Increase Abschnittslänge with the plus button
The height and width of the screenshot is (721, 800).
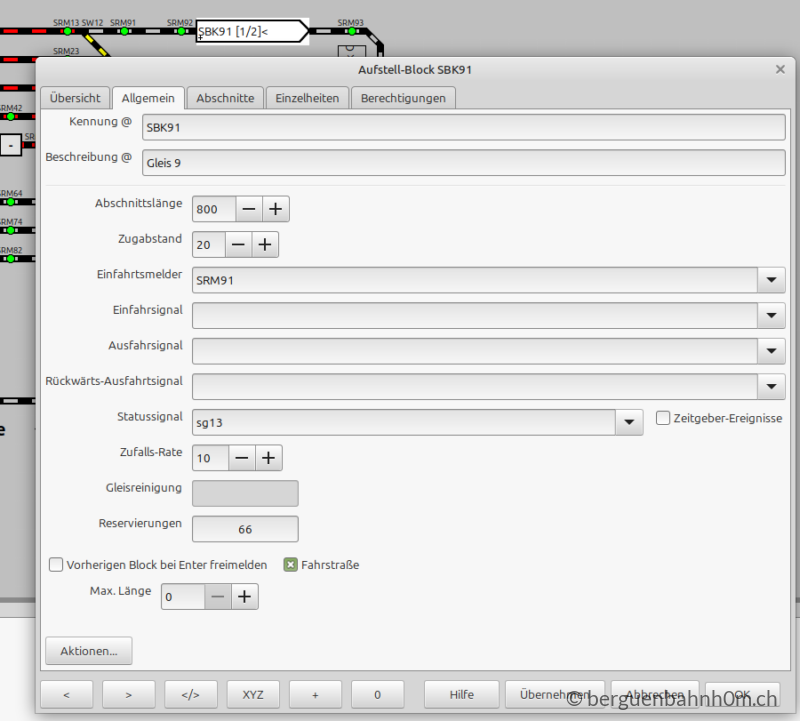point(276,209)
